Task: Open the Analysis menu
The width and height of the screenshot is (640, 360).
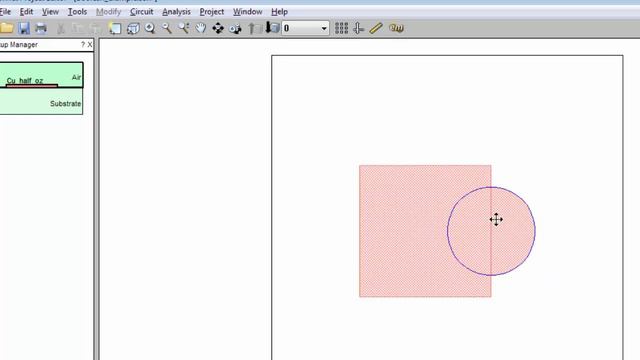Action: (x=176, y=12)
